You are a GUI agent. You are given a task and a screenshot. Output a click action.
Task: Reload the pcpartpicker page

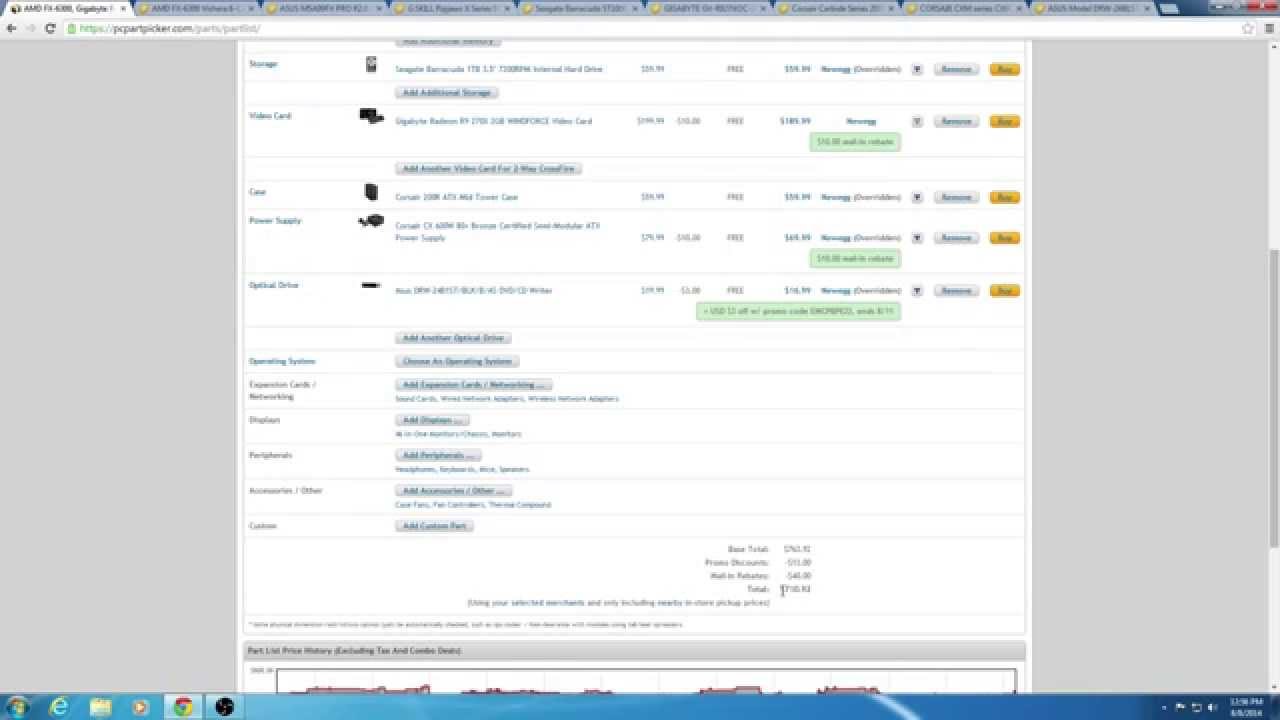click(x=50, y=28)
